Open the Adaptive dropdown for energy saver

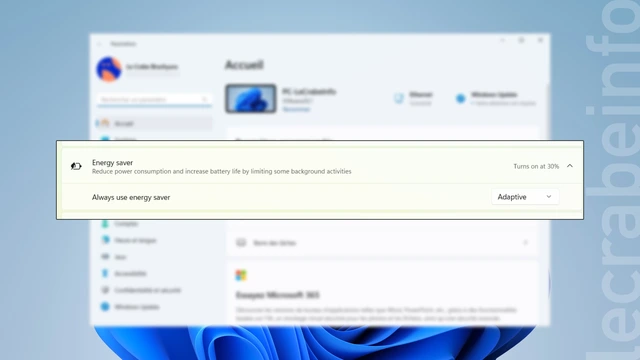point(524,197)
